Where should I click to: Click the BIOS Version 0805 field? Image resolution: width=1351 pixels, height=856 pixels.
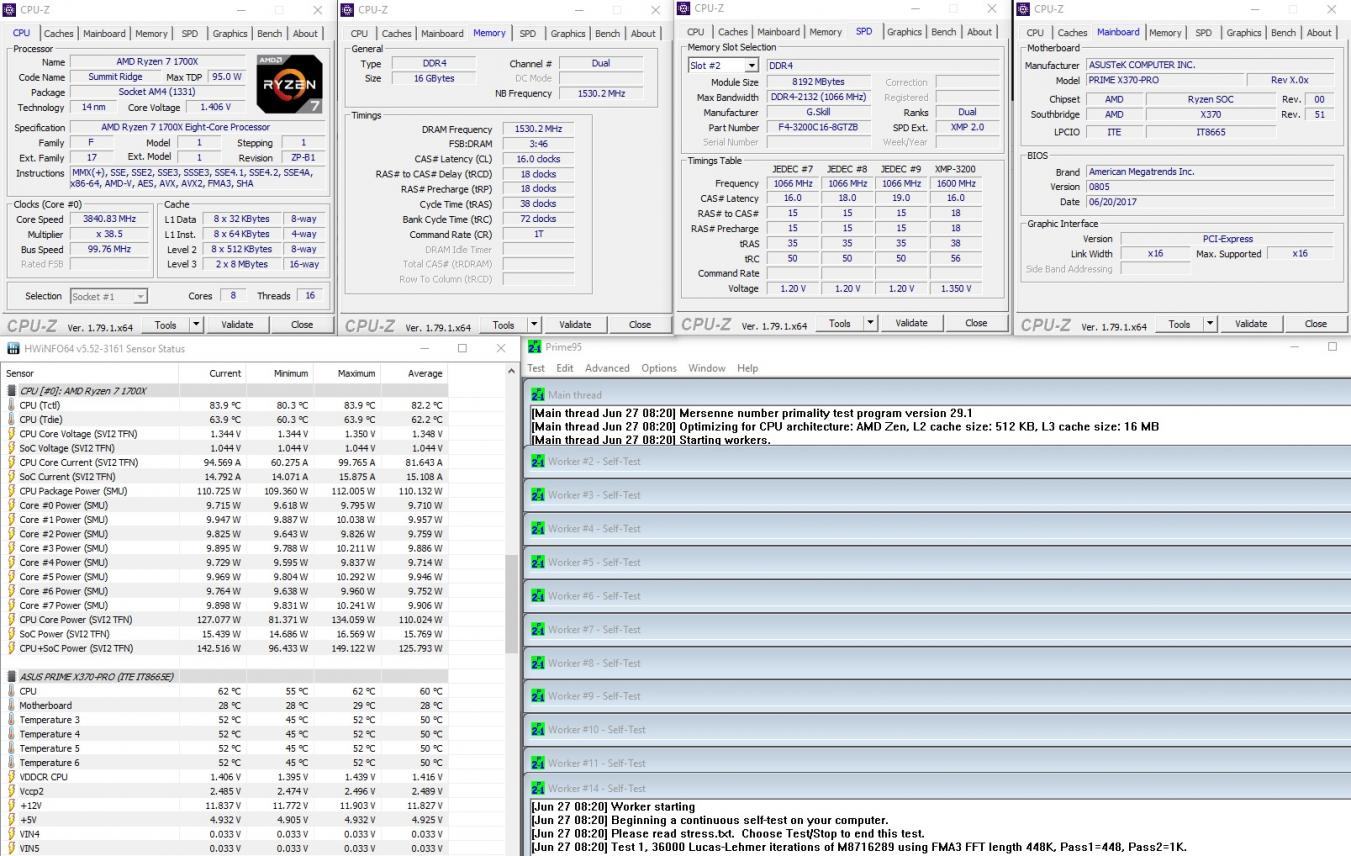click(1210, 187)
